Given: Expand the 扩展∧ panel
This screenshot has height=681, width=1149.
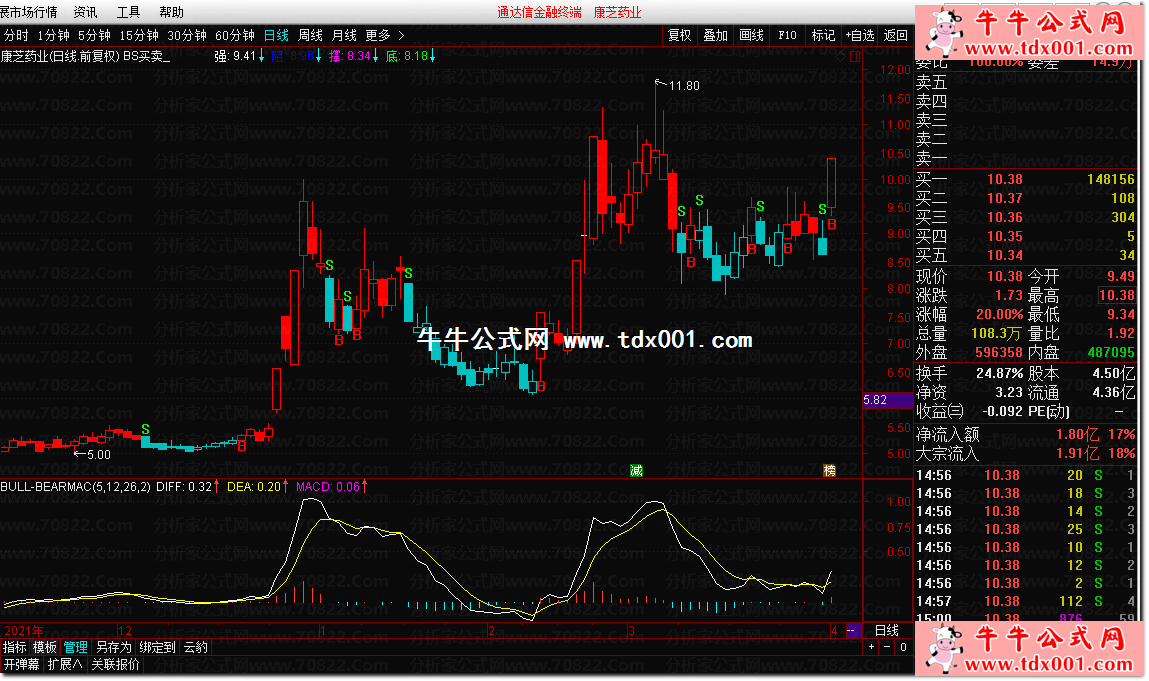Looking at the screenshot, I should pos(65,665).
